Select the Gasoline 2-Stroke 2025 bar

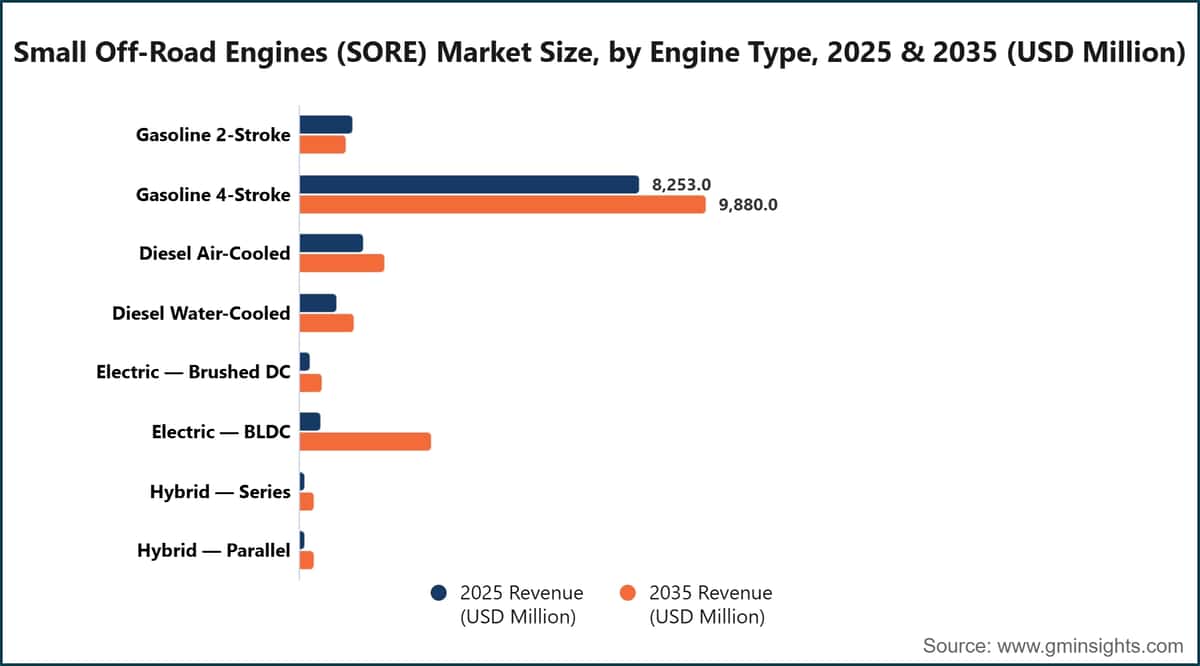click(326, 124)
